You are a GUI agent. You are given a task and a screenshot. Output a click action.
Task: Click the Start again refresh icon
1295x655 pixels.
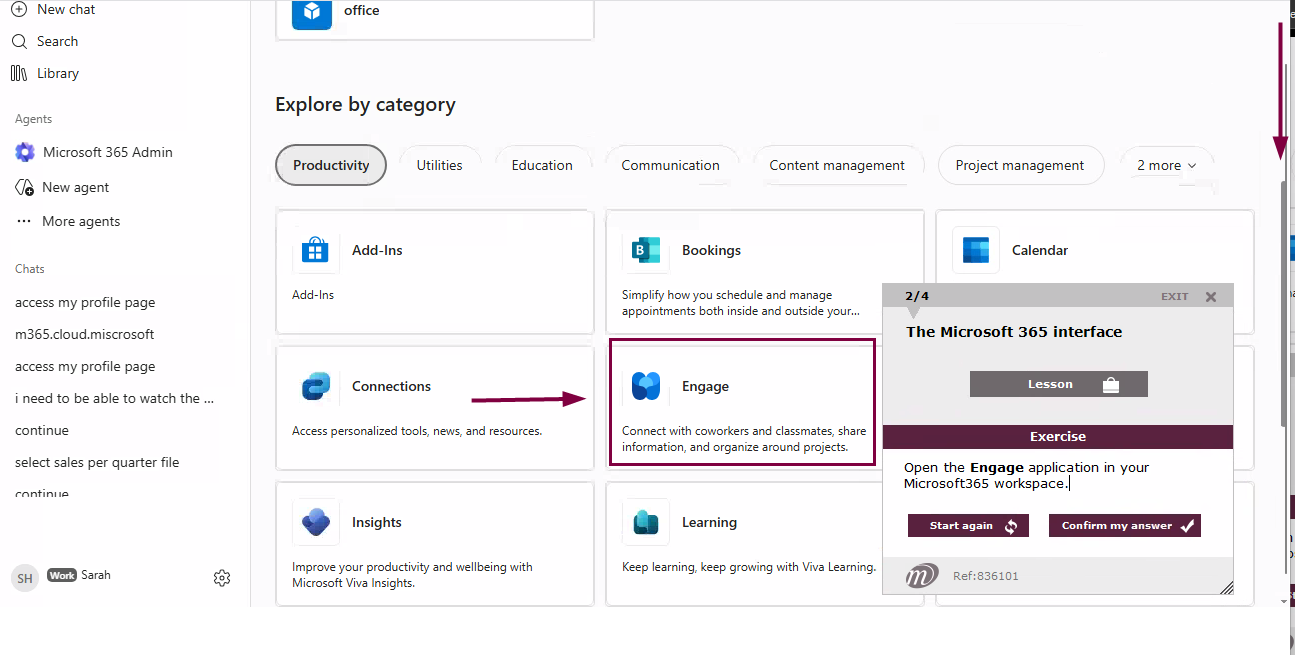coord(1011,526)
